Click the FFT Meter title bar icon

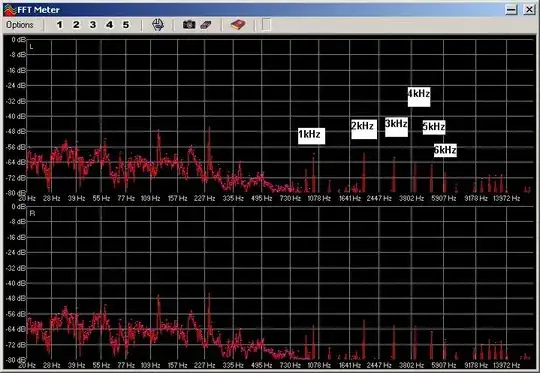10,10
